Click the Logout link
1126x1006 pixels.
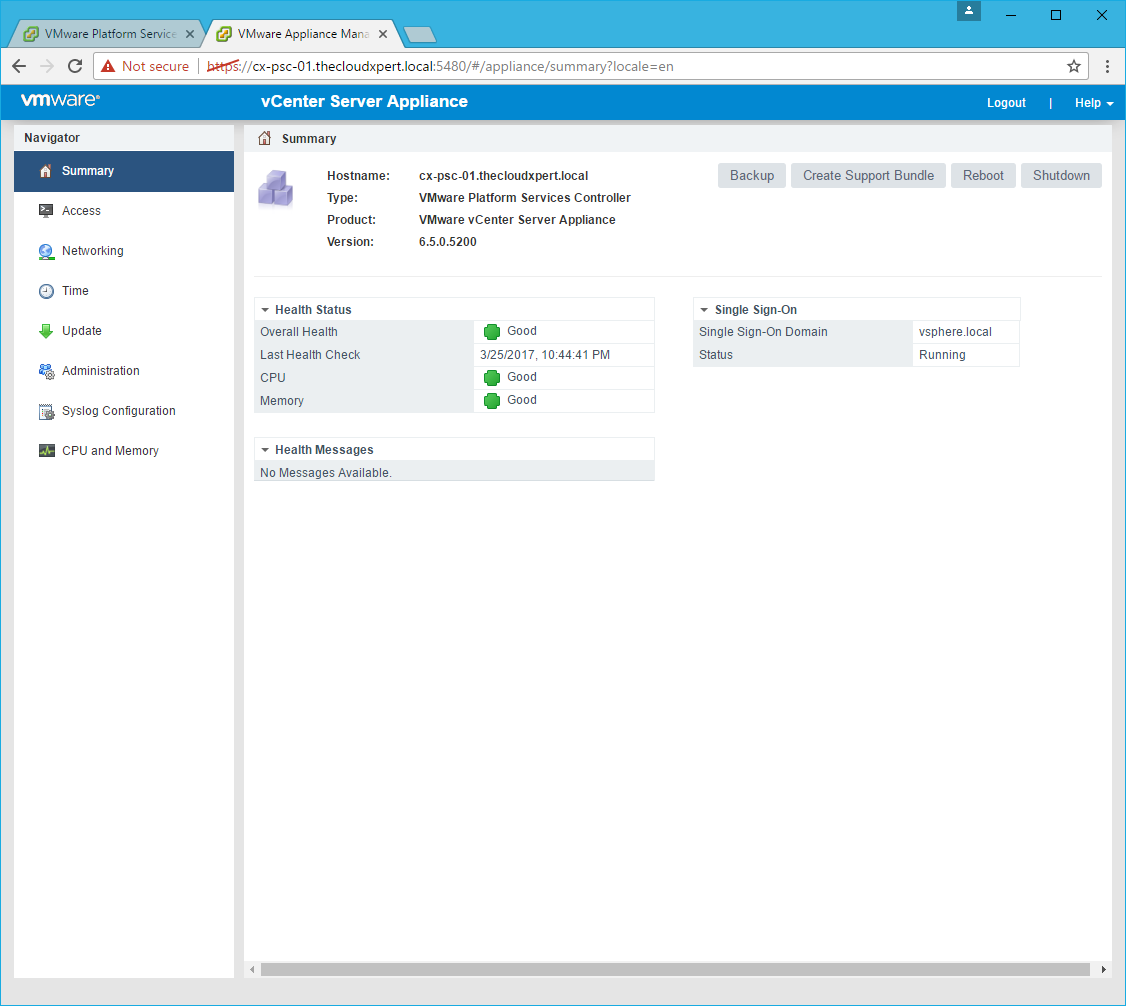click(x=1006, y=103)
